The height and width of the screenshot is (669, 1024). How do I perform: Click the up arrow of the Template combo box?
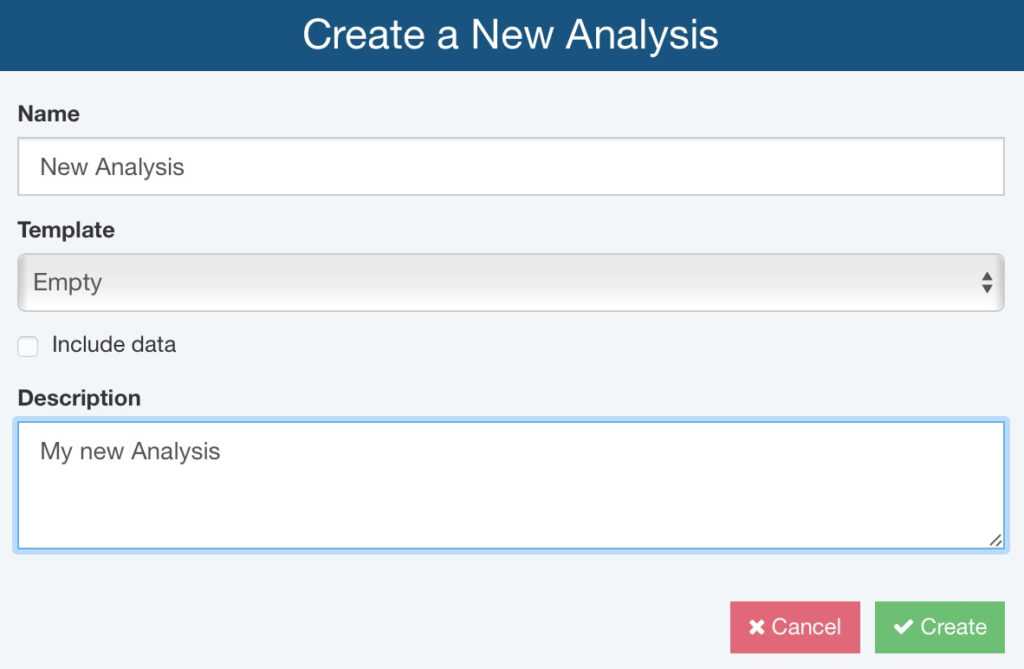pyautogui.click(x=988, y=277)
